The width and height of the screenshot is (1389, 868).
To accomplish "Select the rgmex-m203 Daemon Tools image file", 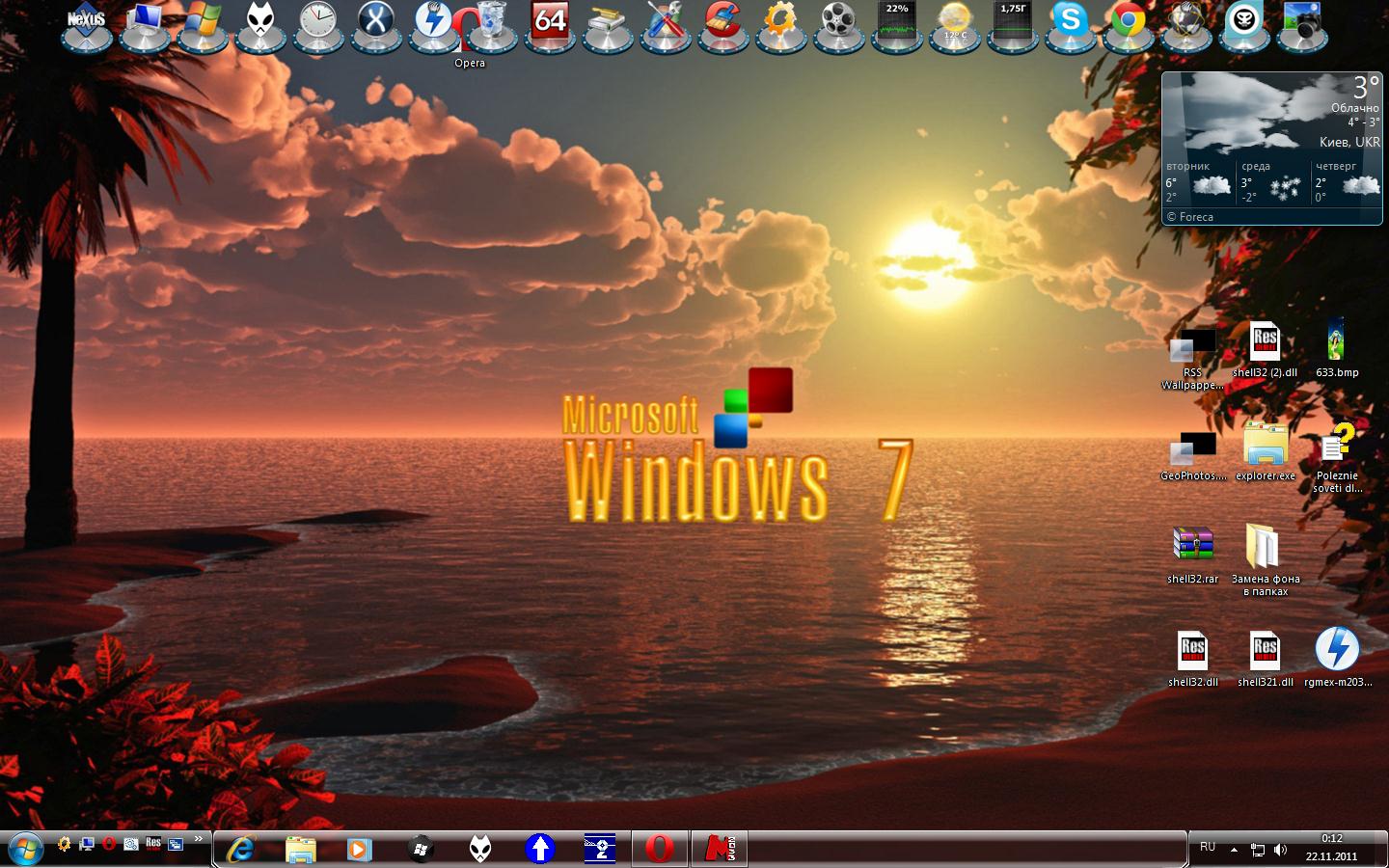I will [1337, 658].
